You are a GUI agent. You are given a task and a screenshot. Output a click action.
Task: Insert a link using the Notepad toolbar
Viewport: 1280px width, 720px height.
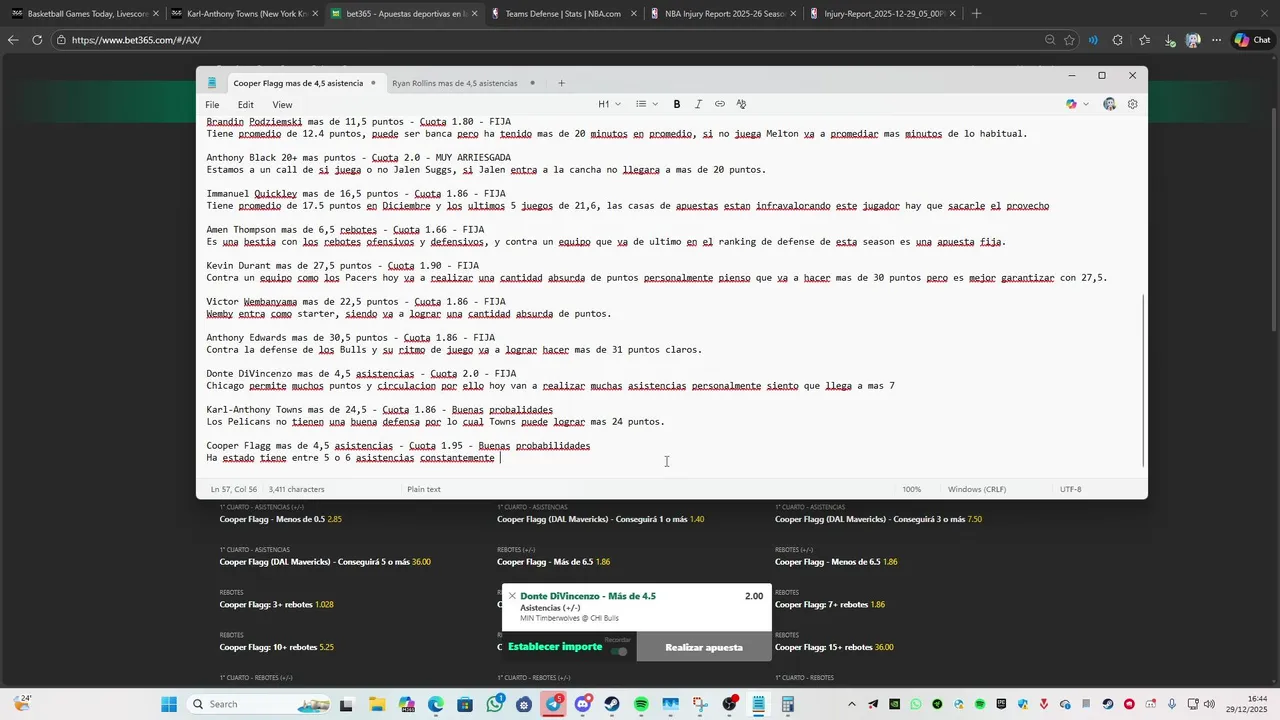[720, 104]
